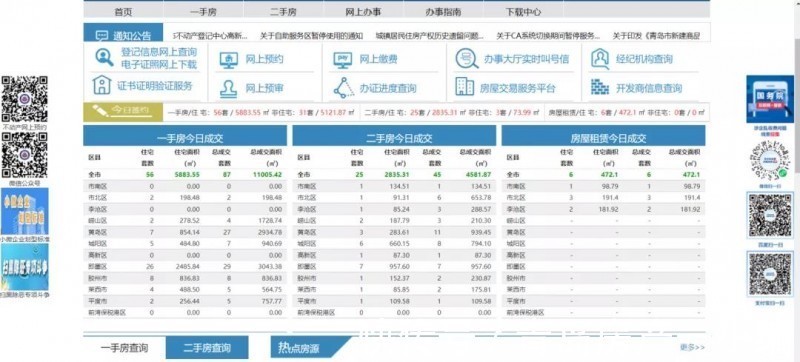Open the 首页 navigation tab
Image resolution: width=800 pixels, height=362 pixels.
tap(123, 11)
